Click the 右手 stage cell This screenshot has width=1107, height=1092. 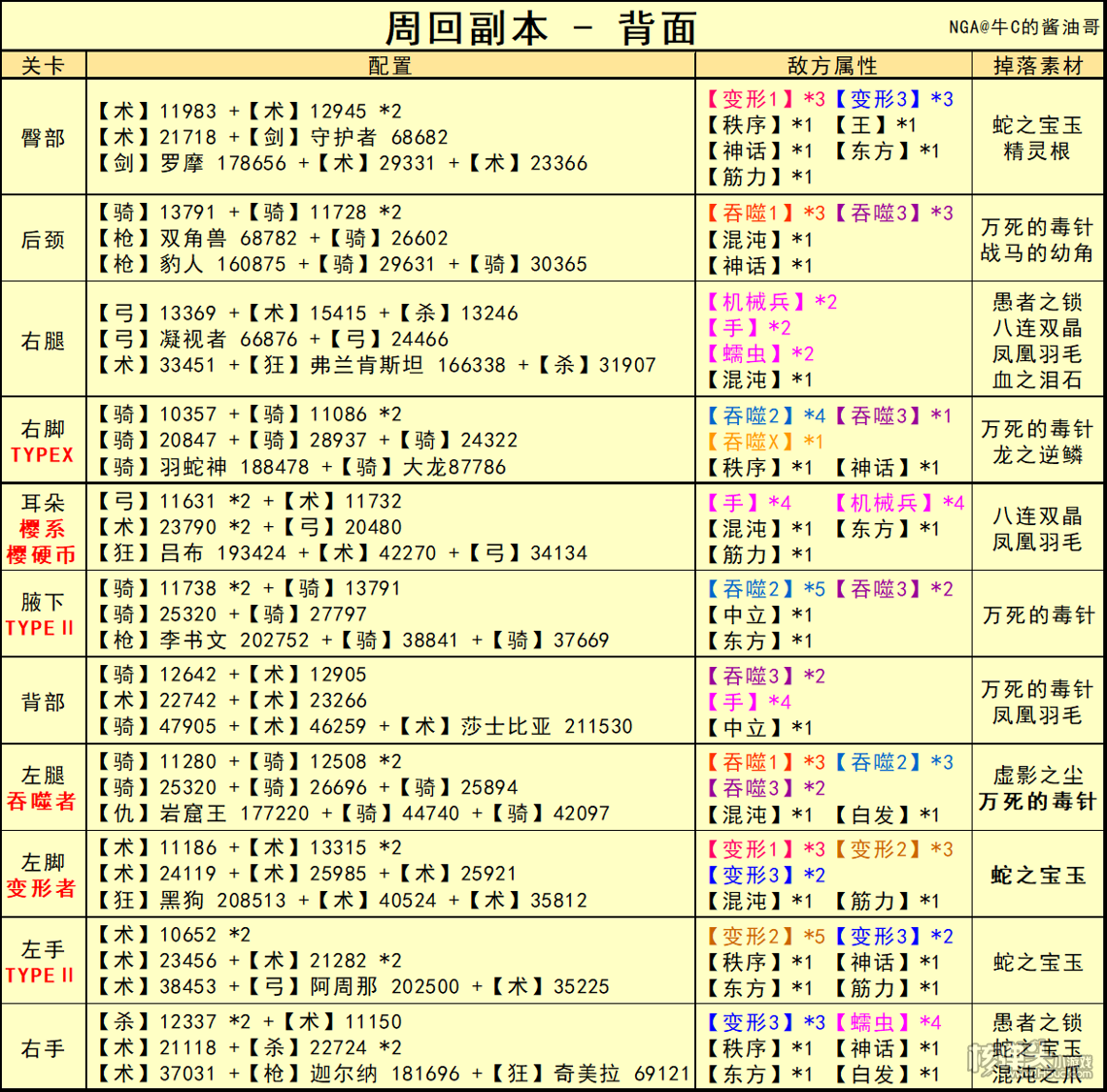coord(43,1048)
